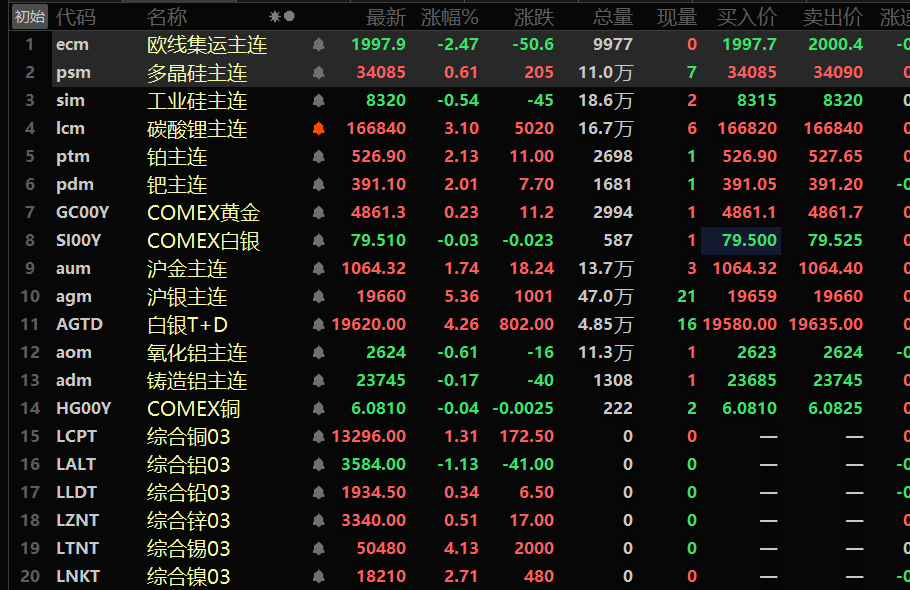Image resolution: width=910 pixels, height=590 pixels.
Task: Click the bell icon for 白银T+D
Action: (x=319, y=325)
